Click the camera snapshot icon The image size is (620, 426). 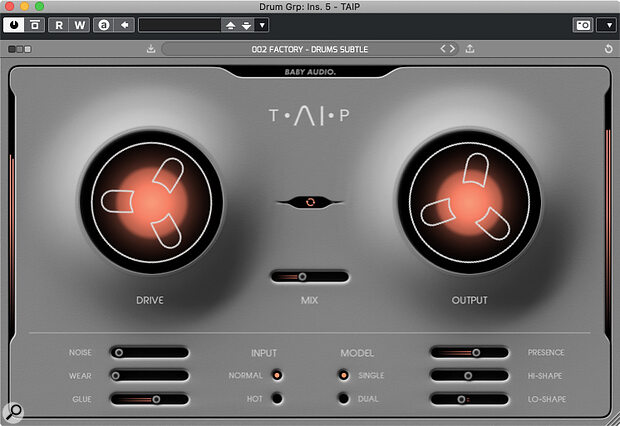point(583,25)
